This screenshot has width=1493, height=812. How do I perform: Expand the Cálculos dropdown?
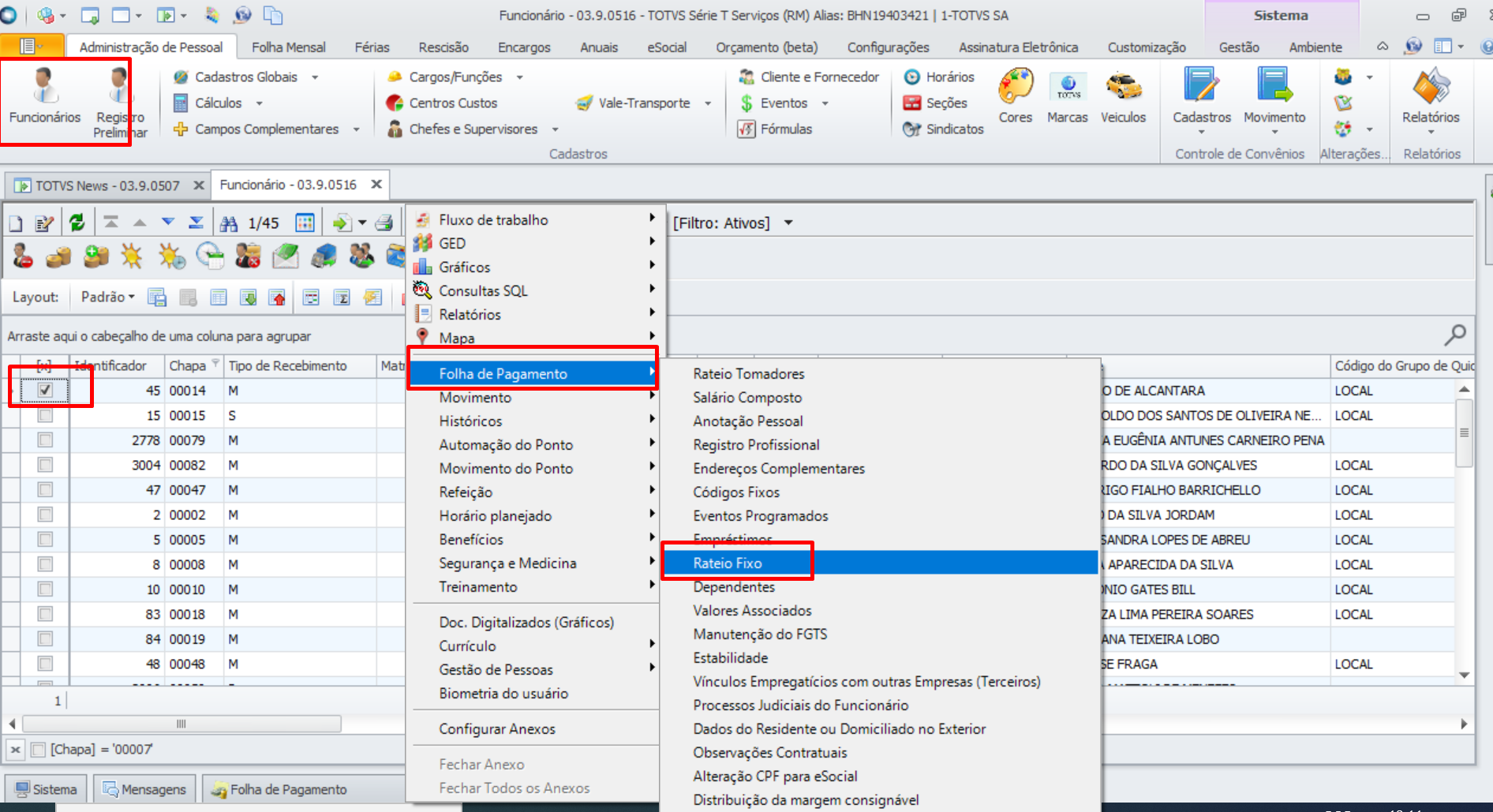[259, 103]
